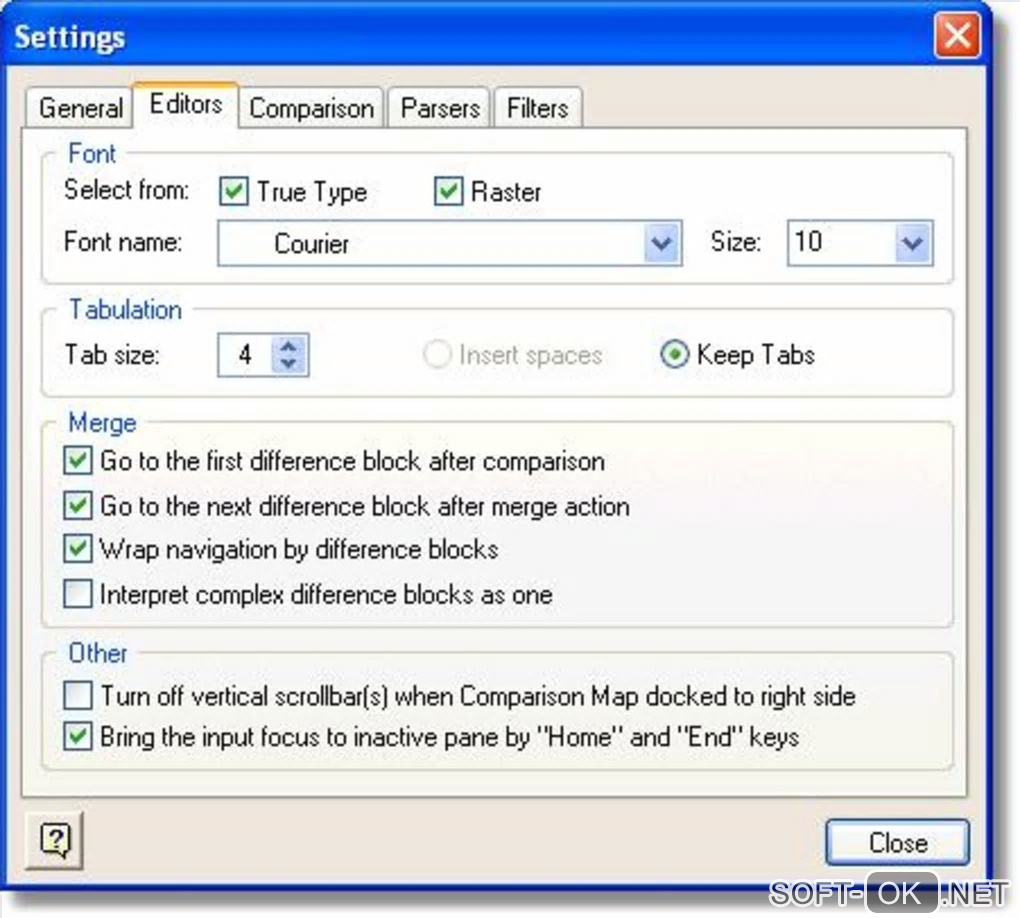
Task: Disable Wrap navigation by difference blocks
Action: [78, 549]
